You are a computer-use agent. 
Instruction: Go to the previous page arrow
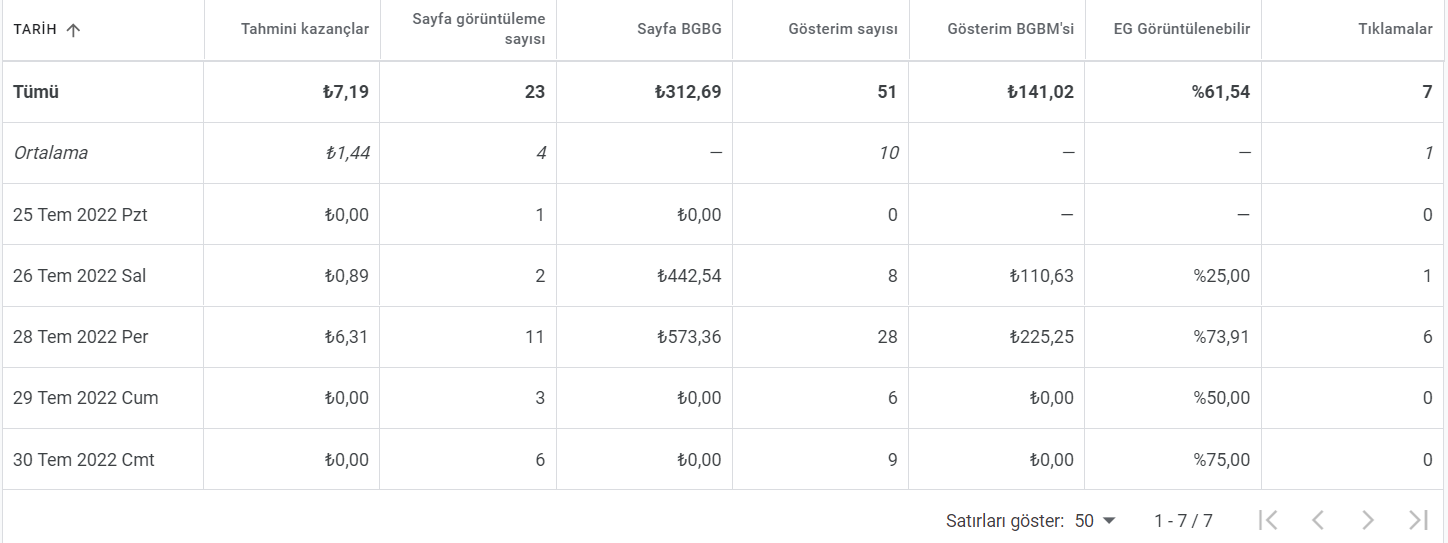1318,520
